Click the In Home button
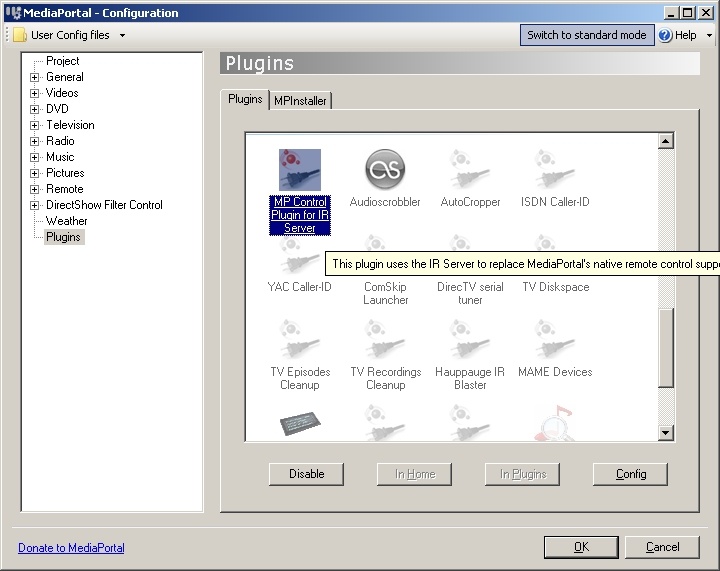Viewport: 720px width, 571px height. tap(414, 474)
